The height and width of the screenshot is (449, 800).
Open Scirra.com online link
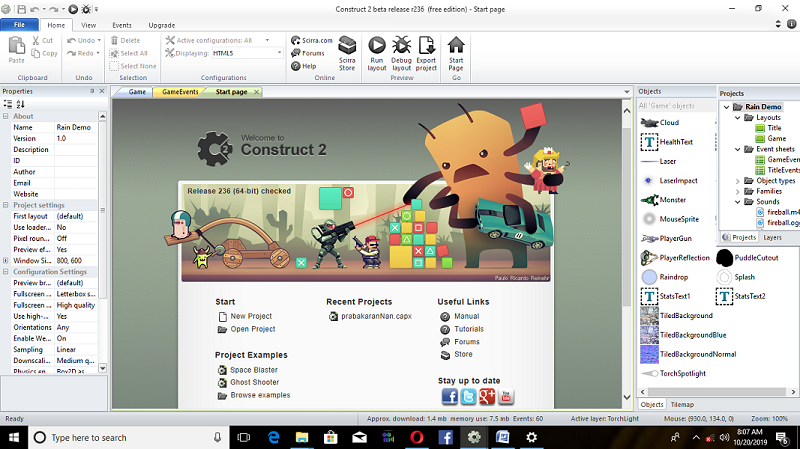[311, 40]
